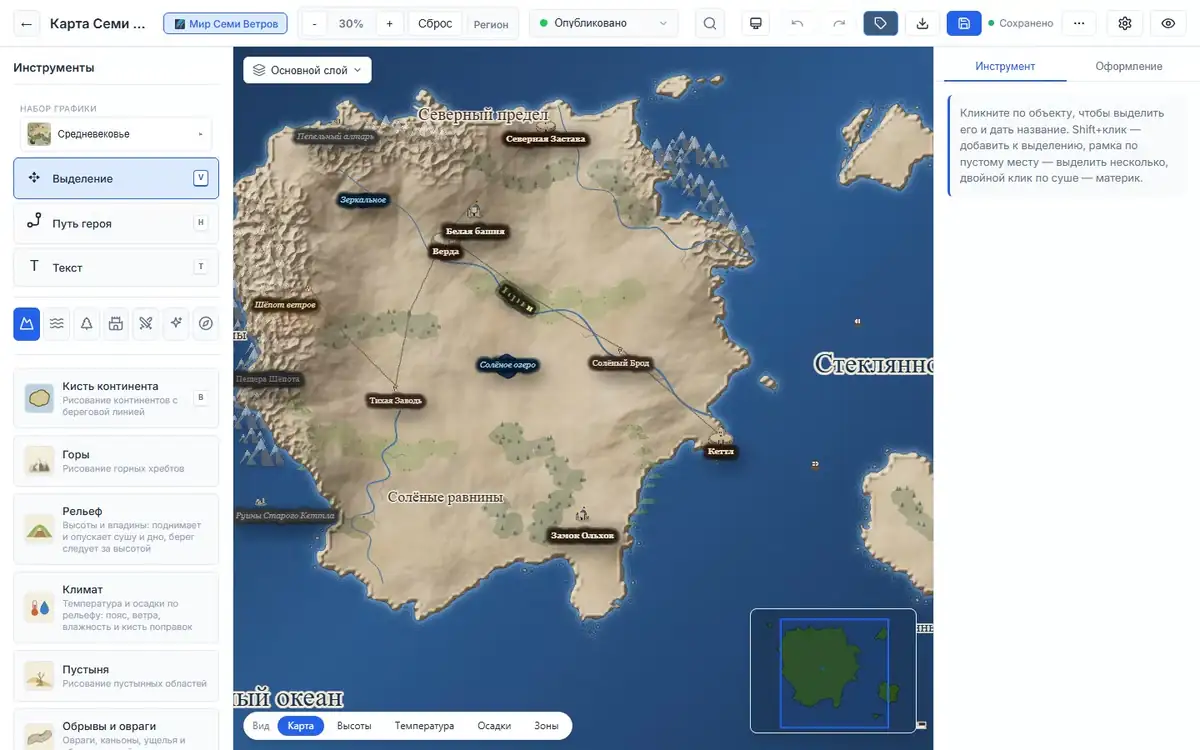Activate the Путь героя tool
Viewport: 1200px width, 750px height.
116,223
